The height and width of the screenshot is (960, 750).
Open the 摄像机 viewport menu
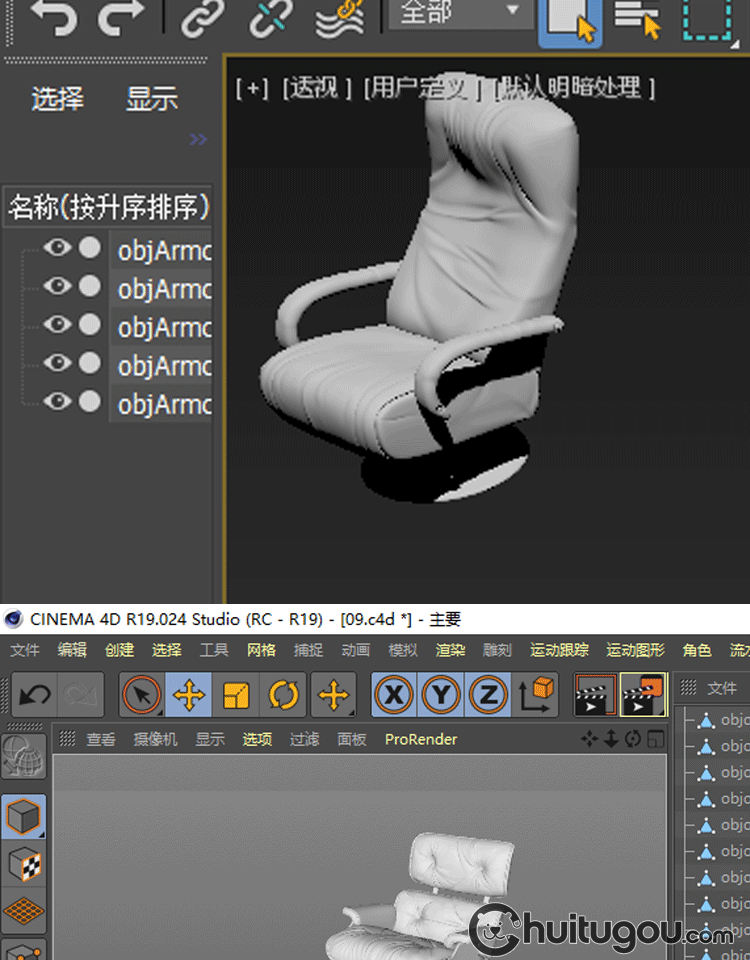[x=156, y=739]
